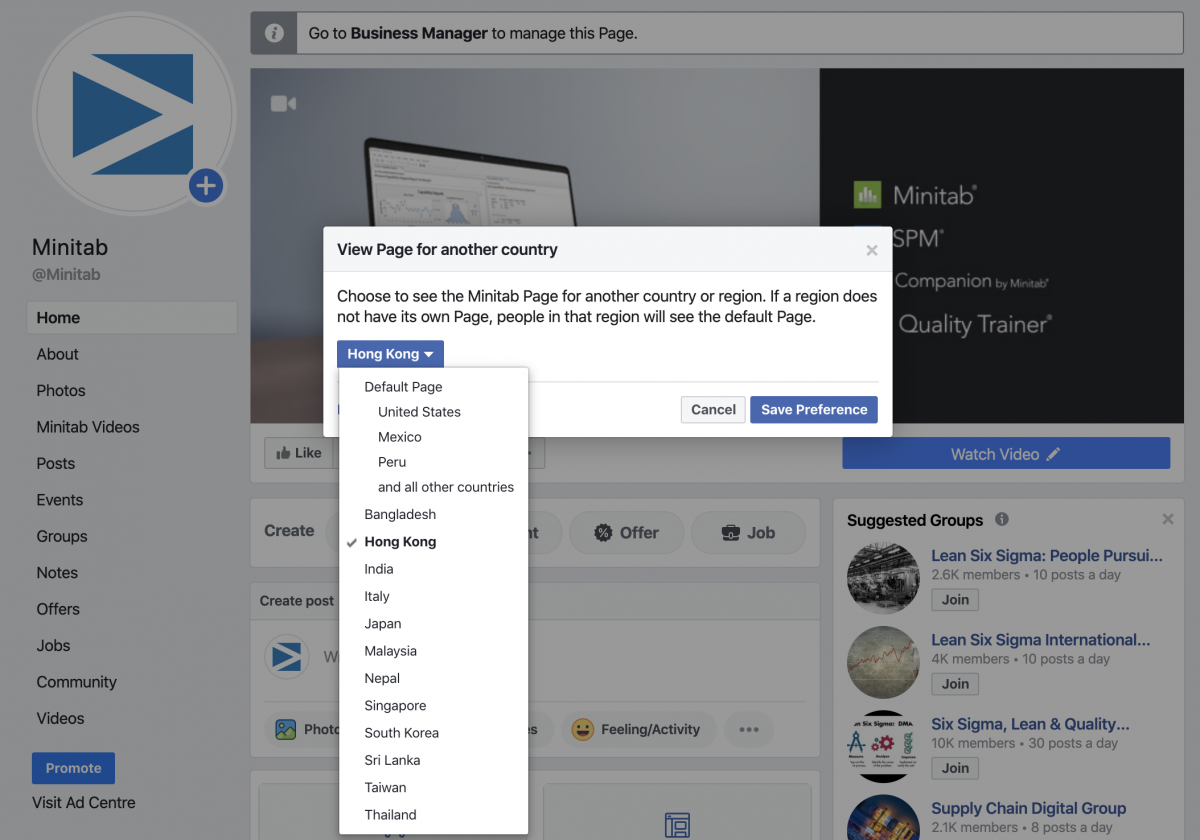
Task: Open Visit Ad Centre link
Action: [x=84, y=803]
